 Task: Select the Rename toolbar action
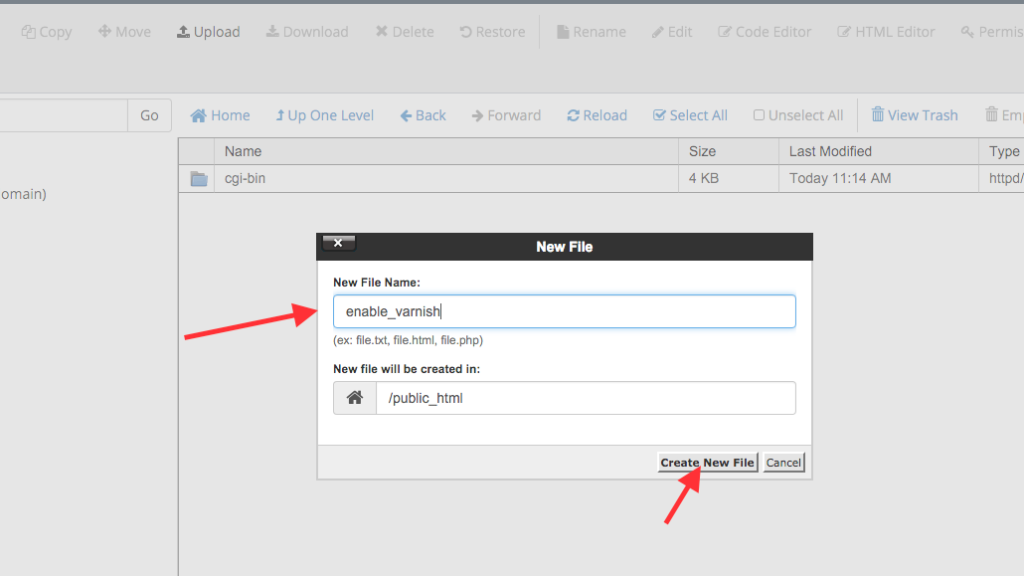tap(591, 32)
